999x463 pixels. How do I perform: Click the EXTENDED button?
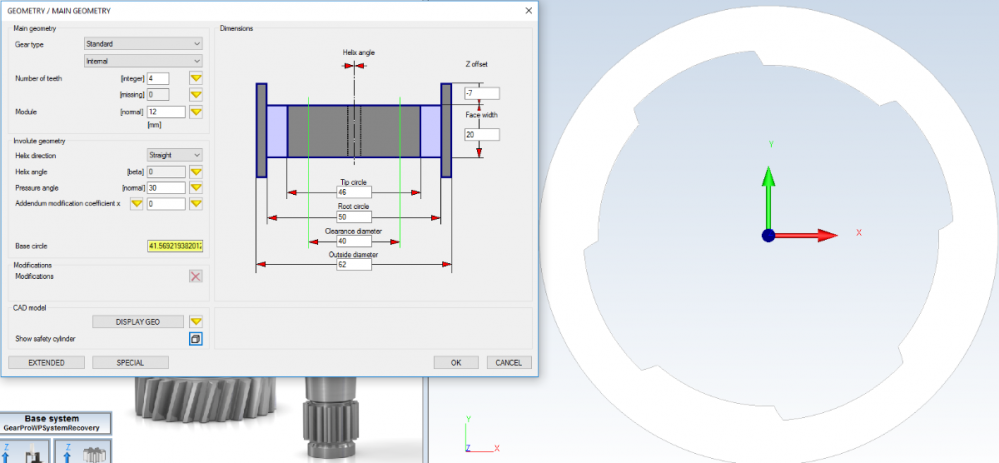(x=46, y=362)
